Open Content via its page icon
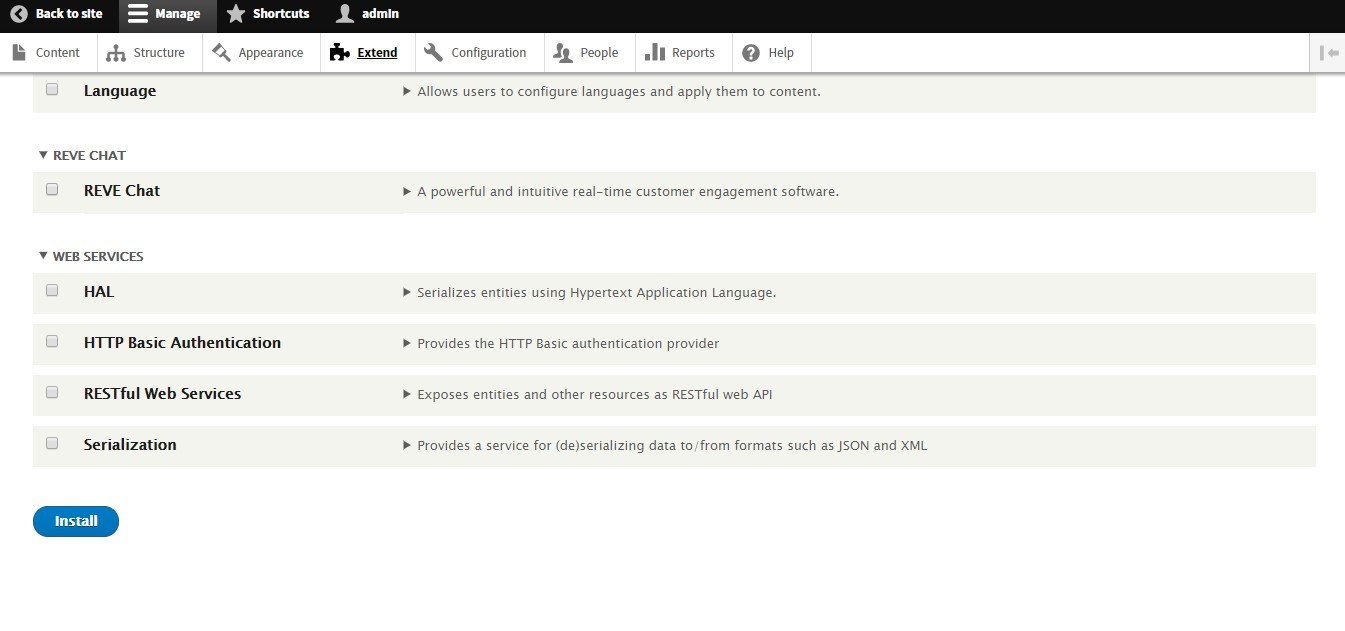The image size is (1345, 631). 19,52
